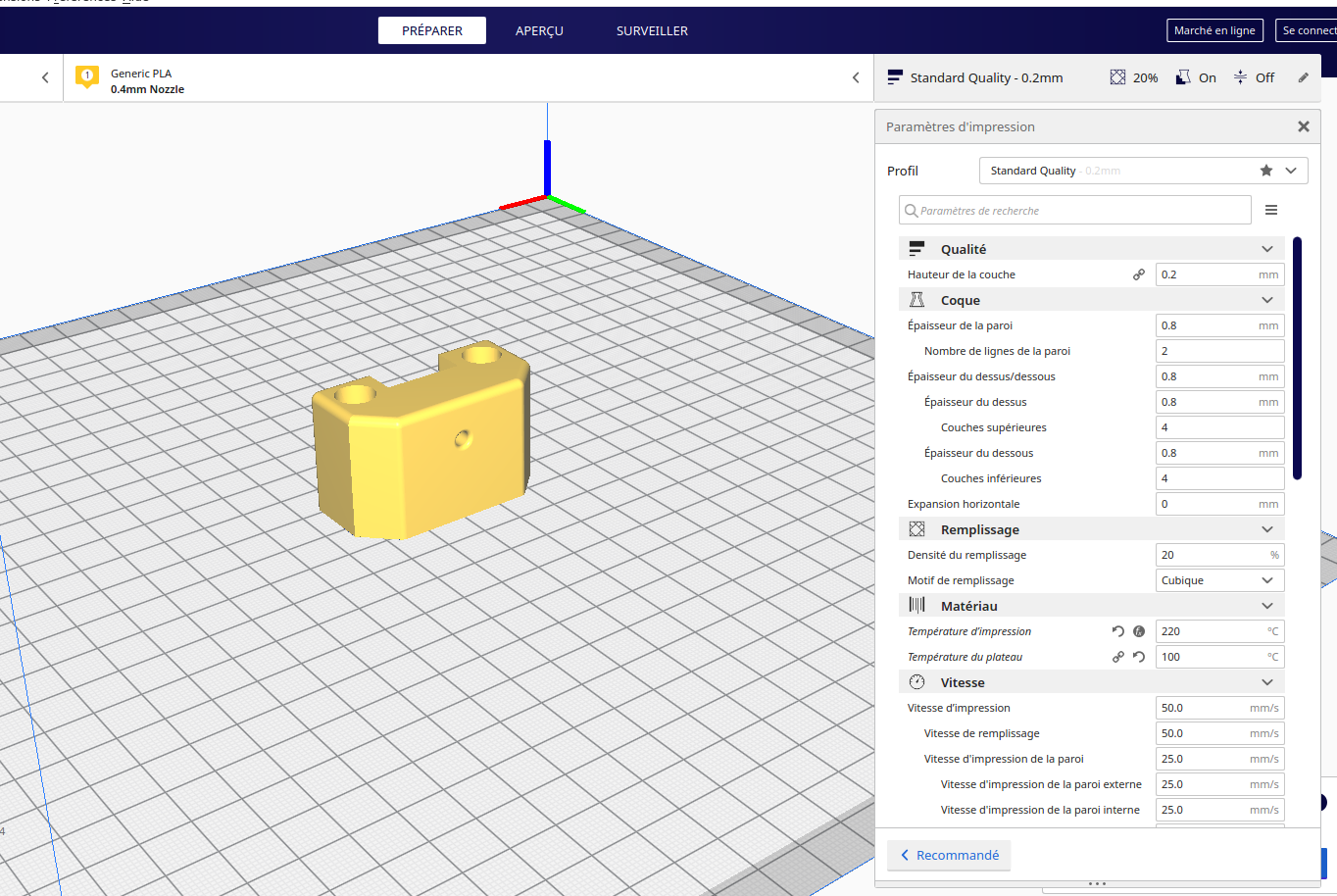Click the star icon in Profil selector
Viewport: 1337px width, 896px height.
click(1266, 171)
